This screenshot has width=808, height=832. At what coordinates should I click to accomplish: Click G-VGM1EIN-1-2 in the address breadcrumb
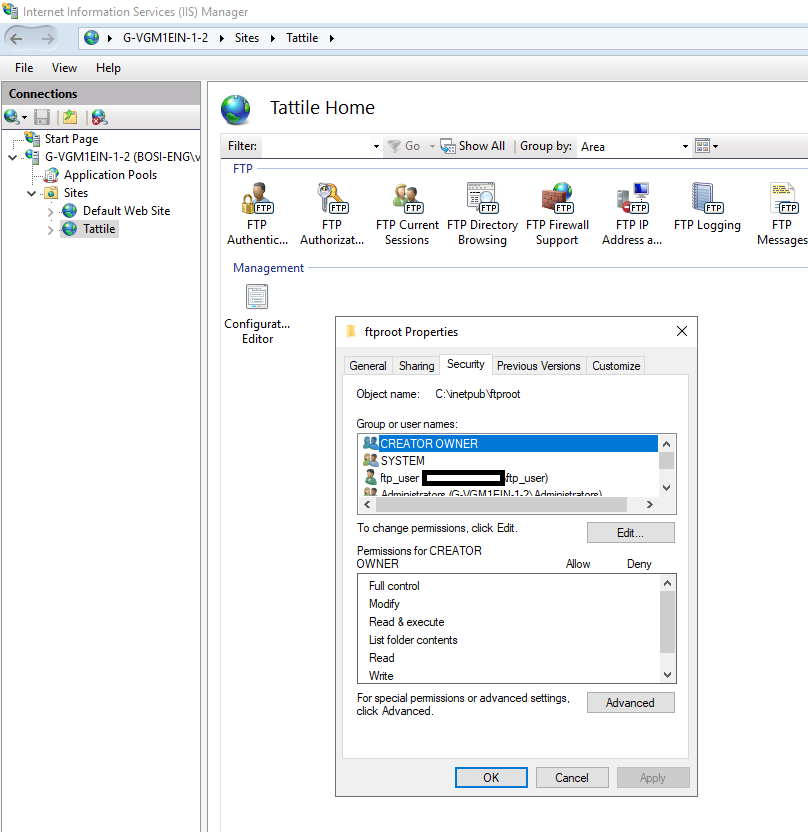coord(166,38)
